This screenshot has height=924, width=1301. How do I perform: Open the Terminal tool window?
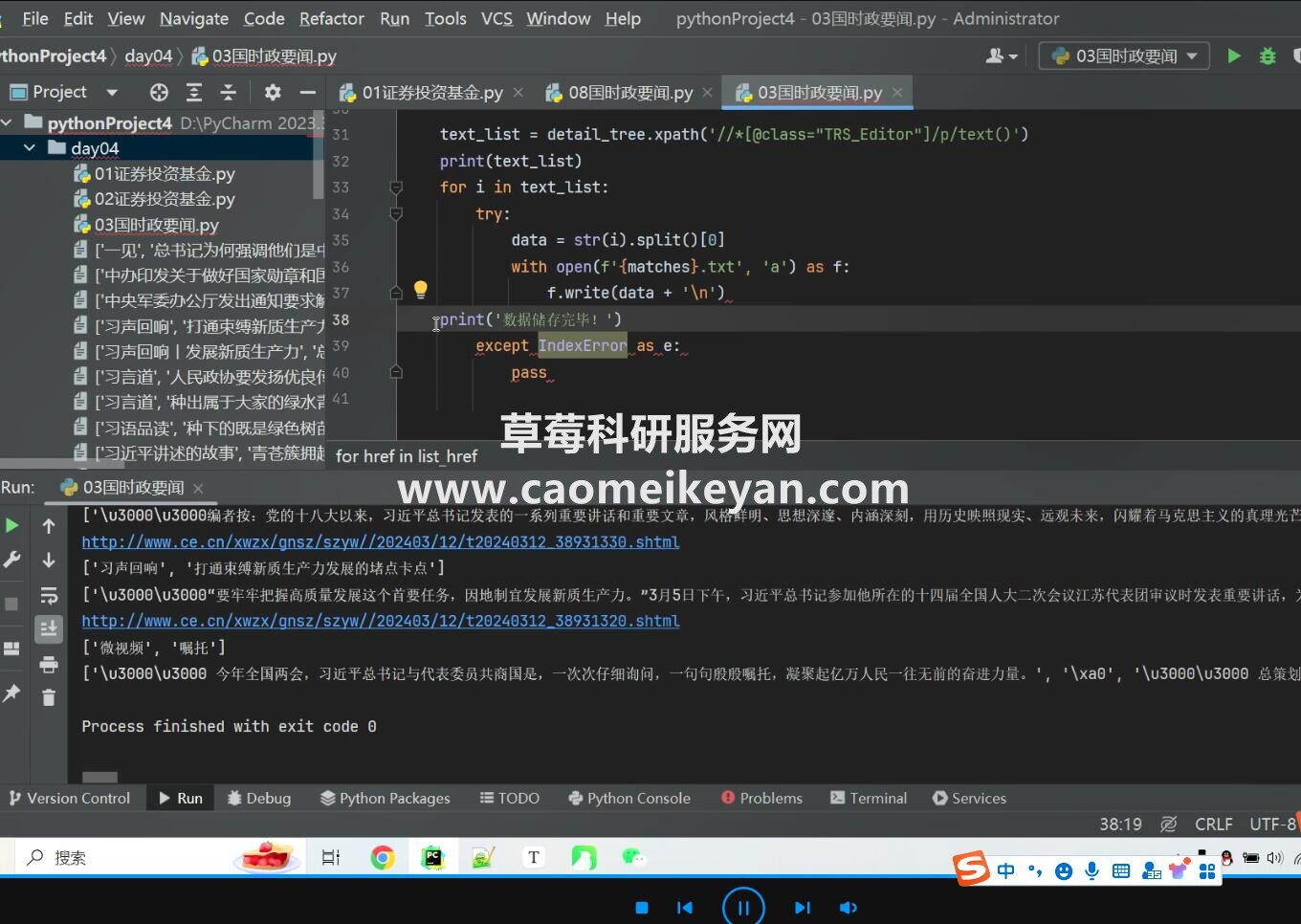[869, 798]
